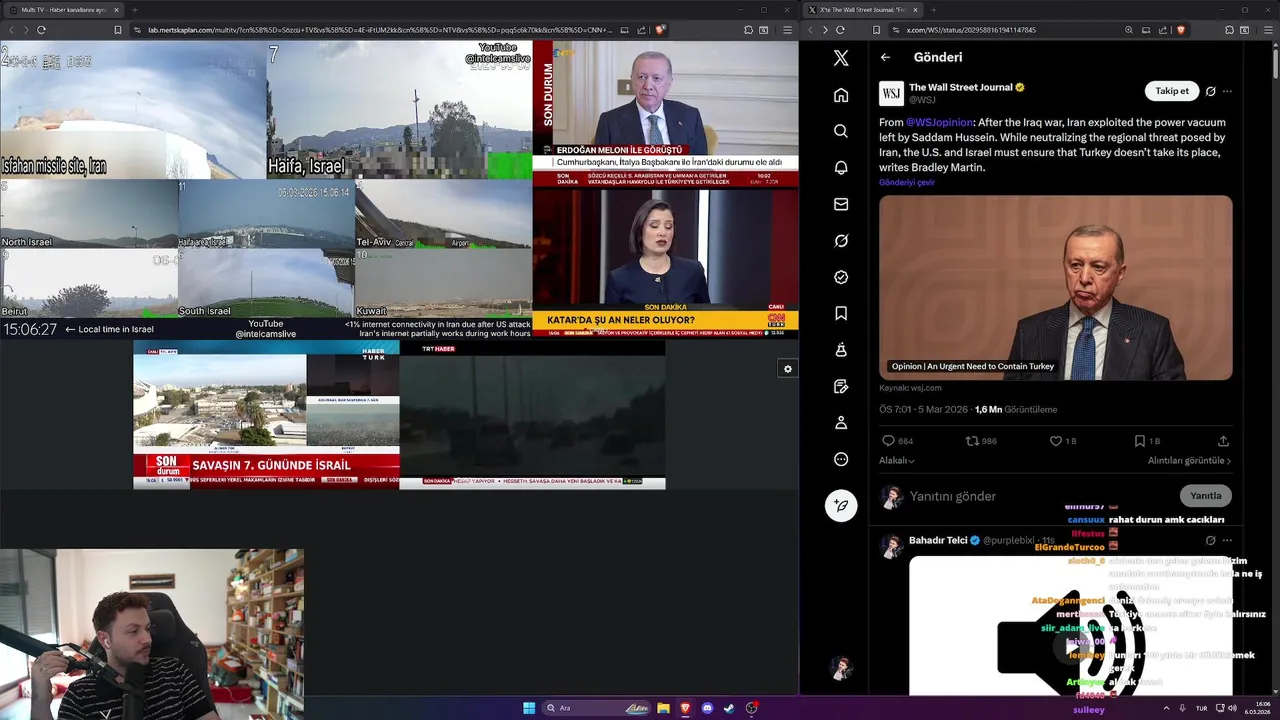
Task: Open Discord from the taskbar
Action: click(x=707, y=708)
